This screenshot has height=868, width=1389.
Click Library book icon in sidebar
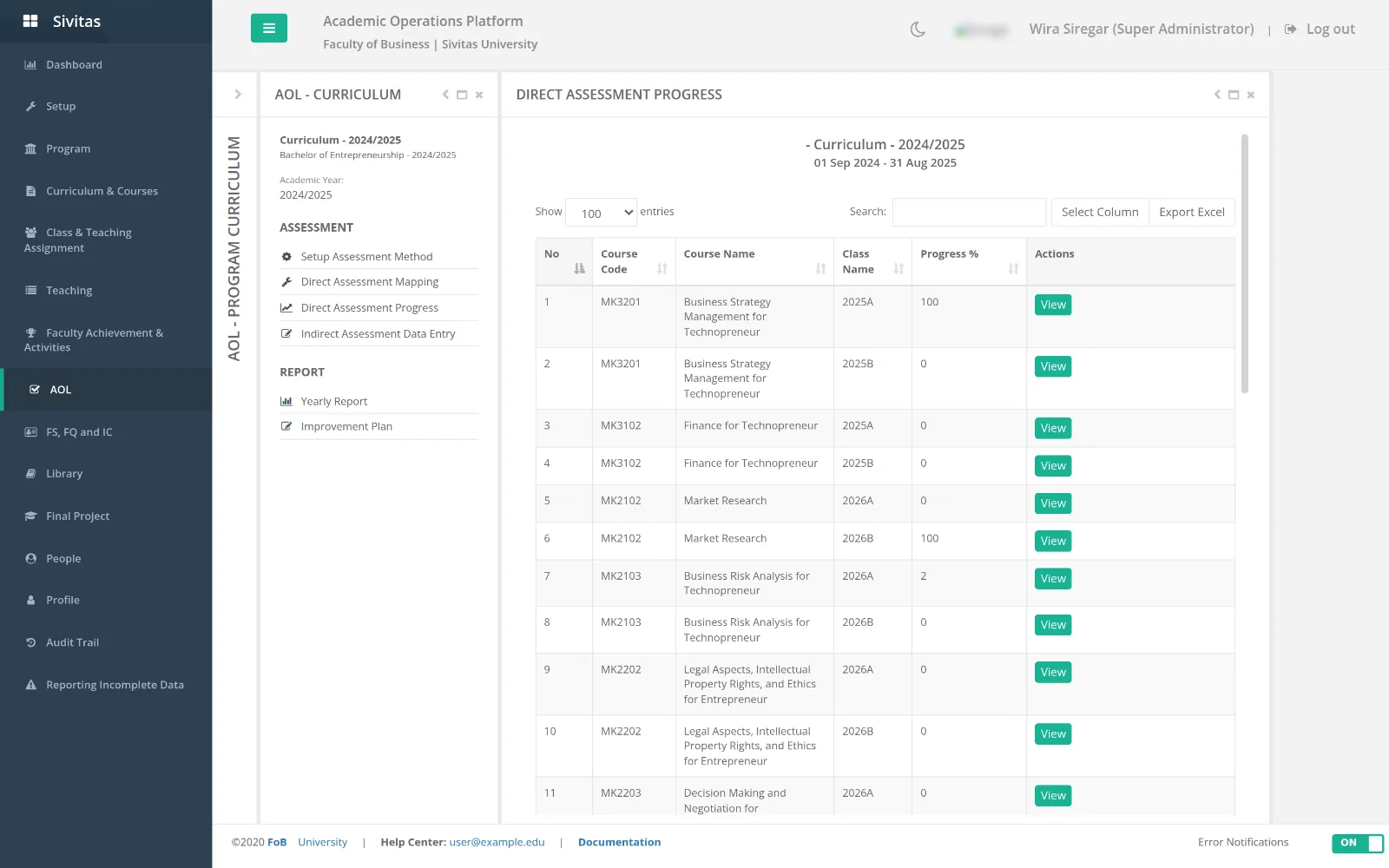coord(30,473)
